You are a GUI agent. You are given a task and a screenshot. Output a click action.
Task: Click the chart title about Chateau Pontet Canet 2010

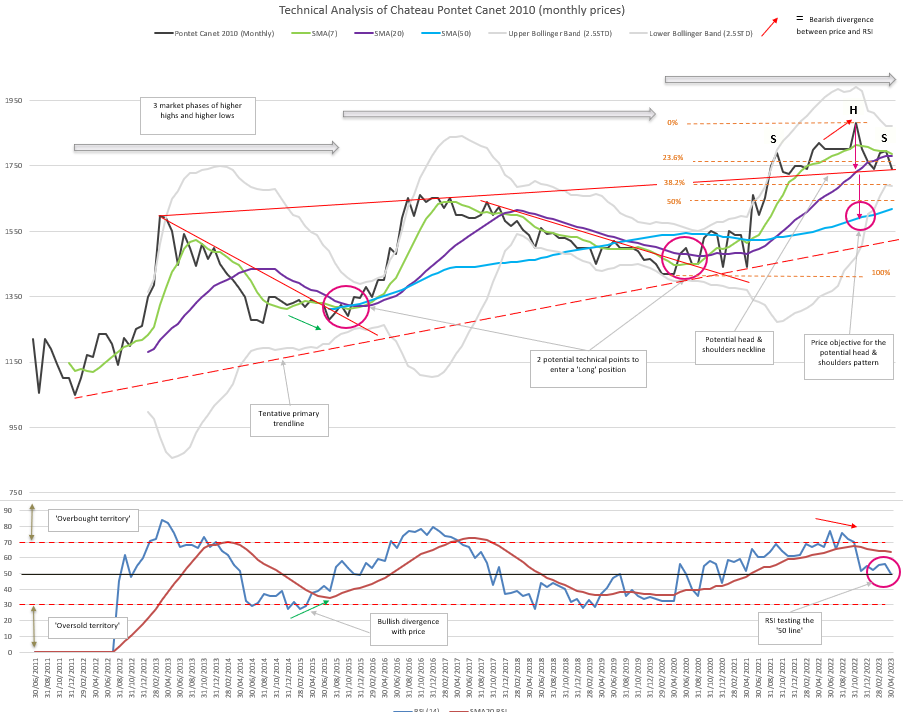click(452, 10)
